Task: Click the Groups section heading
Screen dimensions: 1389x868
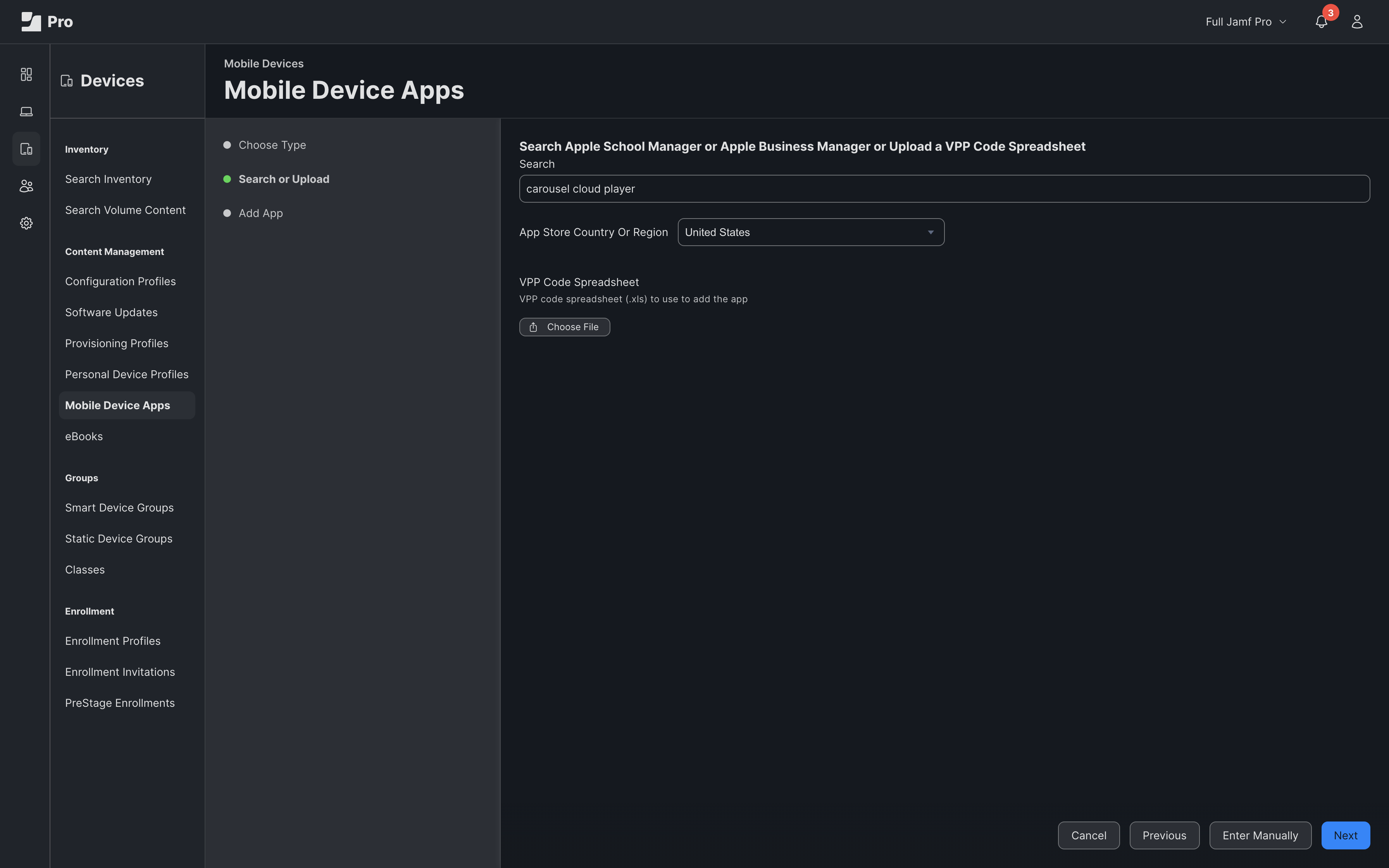Action: pos(81,478)
